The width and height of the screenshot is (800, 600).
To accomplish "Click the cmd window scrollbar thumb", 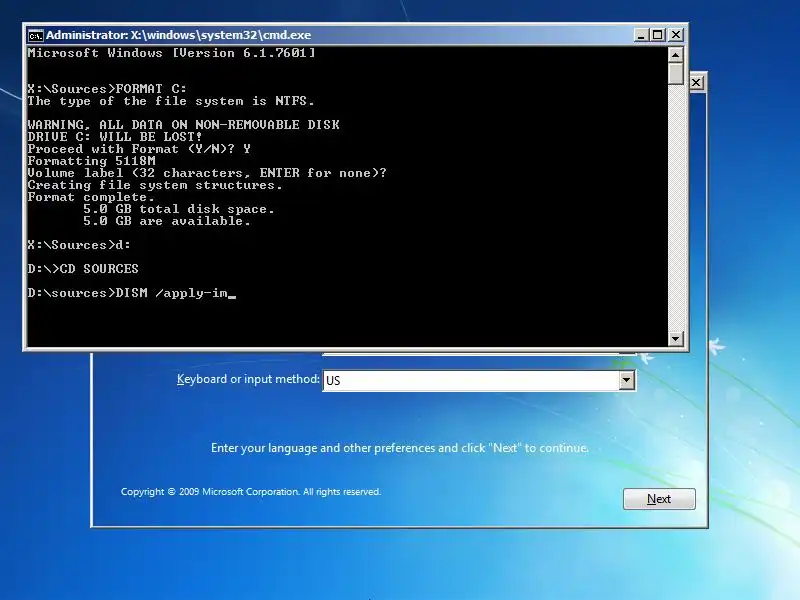I will (x=676, y=73).
